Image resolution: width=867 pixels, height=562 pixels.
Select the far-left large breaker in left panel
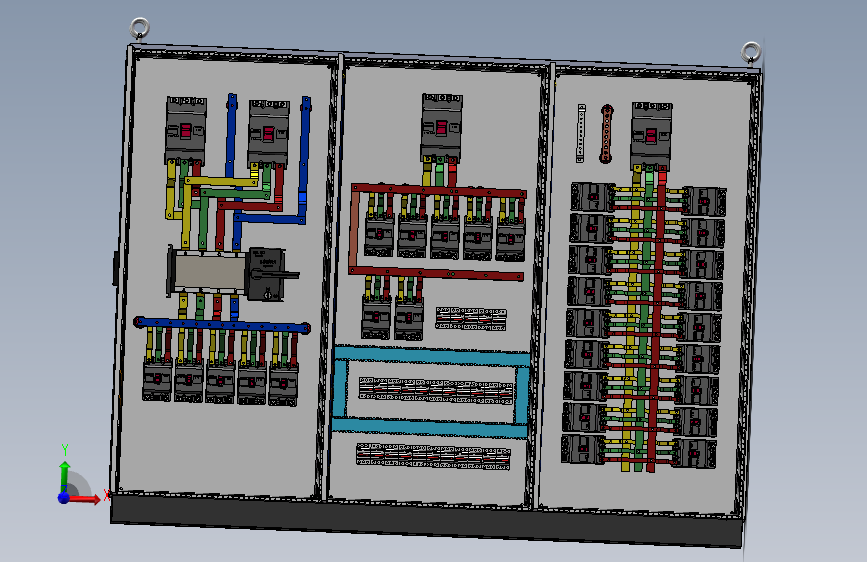[x=186, y=131]
